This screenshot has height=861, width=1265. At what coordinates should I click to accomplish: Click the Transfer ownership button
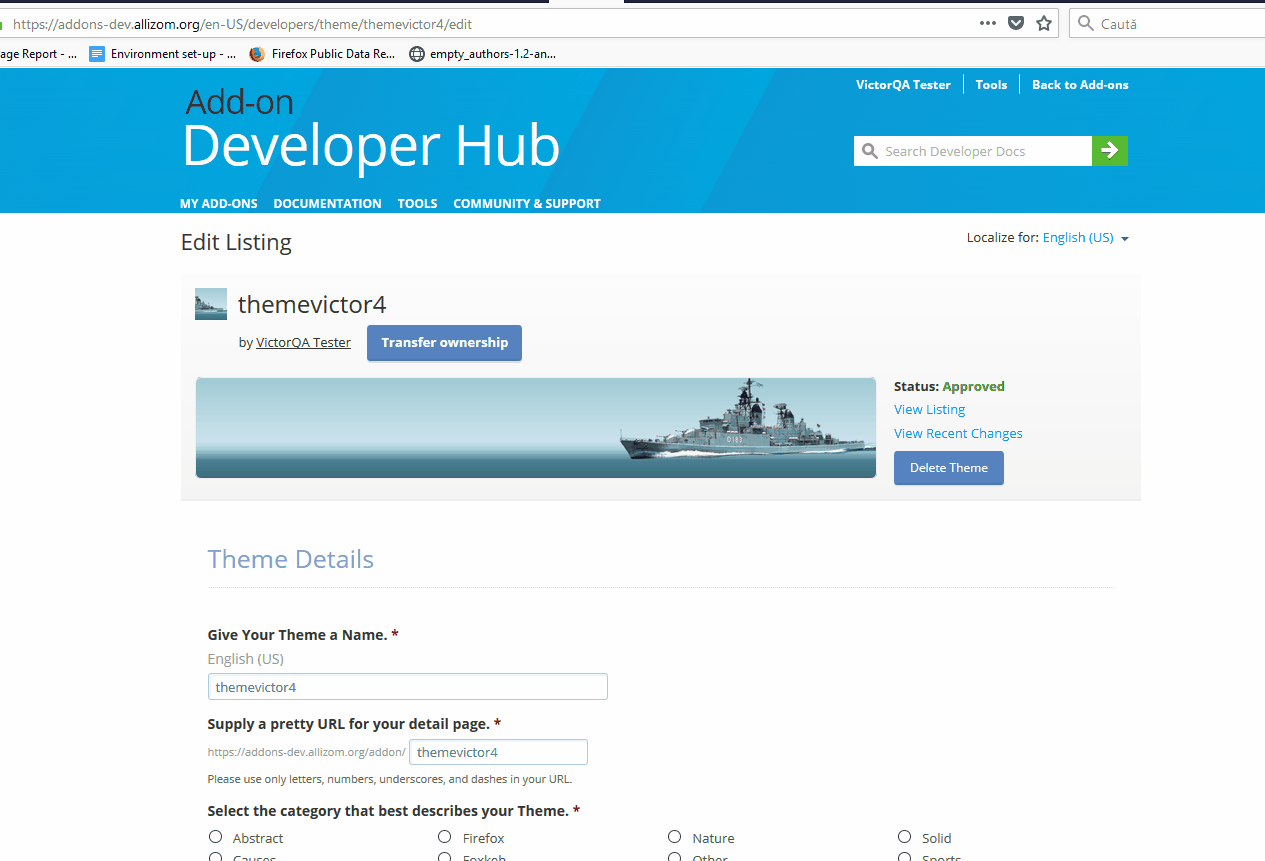pyautogui.click(x=444, y=342)
